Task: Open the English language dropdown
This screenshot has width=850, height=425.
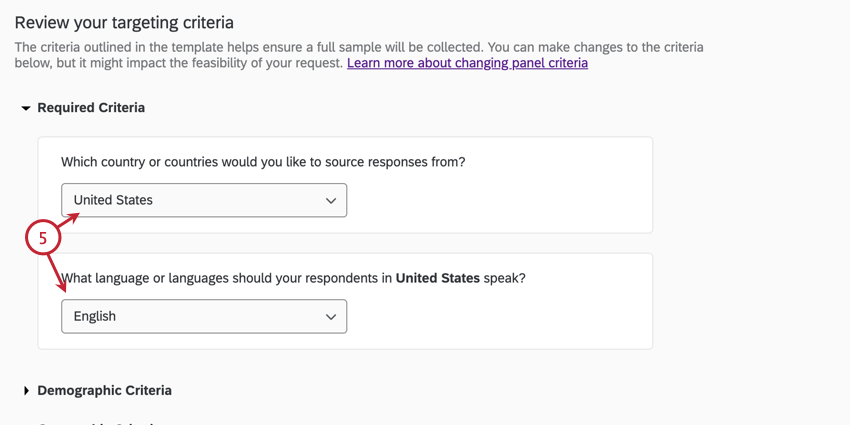Action: (x=204, y=316)
